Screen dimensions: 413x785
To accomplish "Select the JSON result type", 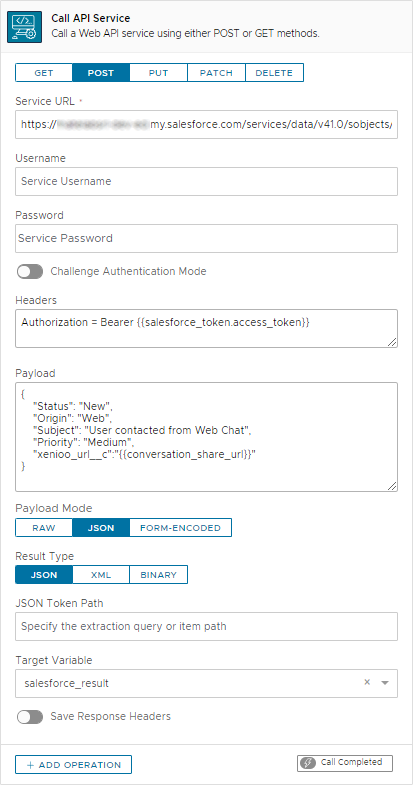I will pos(44,575).
